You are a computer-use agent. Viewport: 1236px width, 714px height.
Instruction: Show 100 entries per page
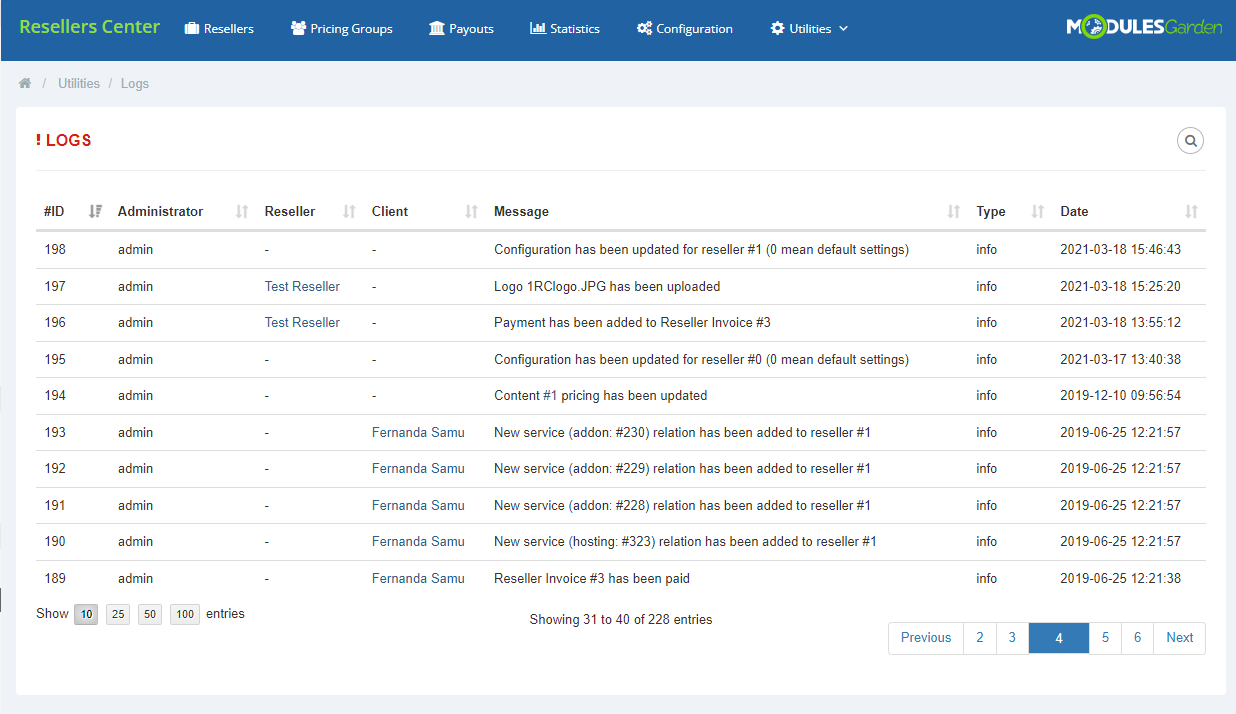point(185,614)
